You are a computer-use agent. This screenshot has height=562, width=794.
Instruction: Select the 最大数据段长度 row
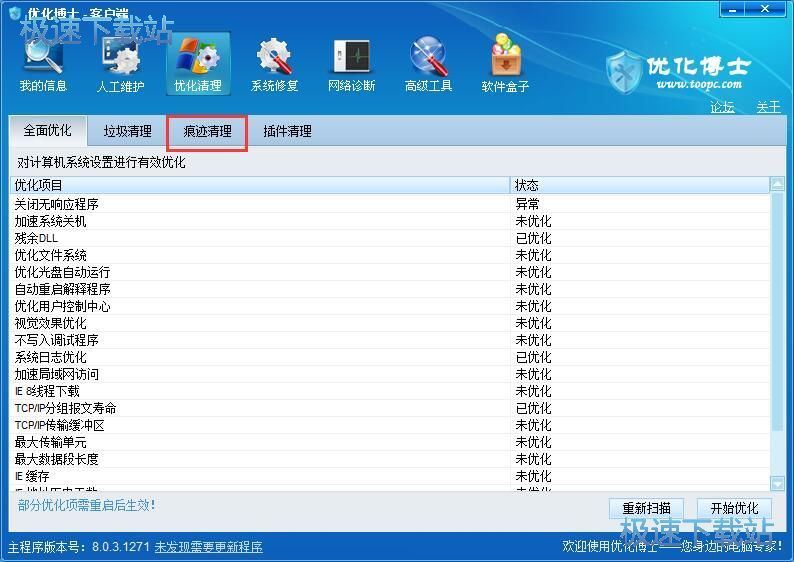point(389,459)
